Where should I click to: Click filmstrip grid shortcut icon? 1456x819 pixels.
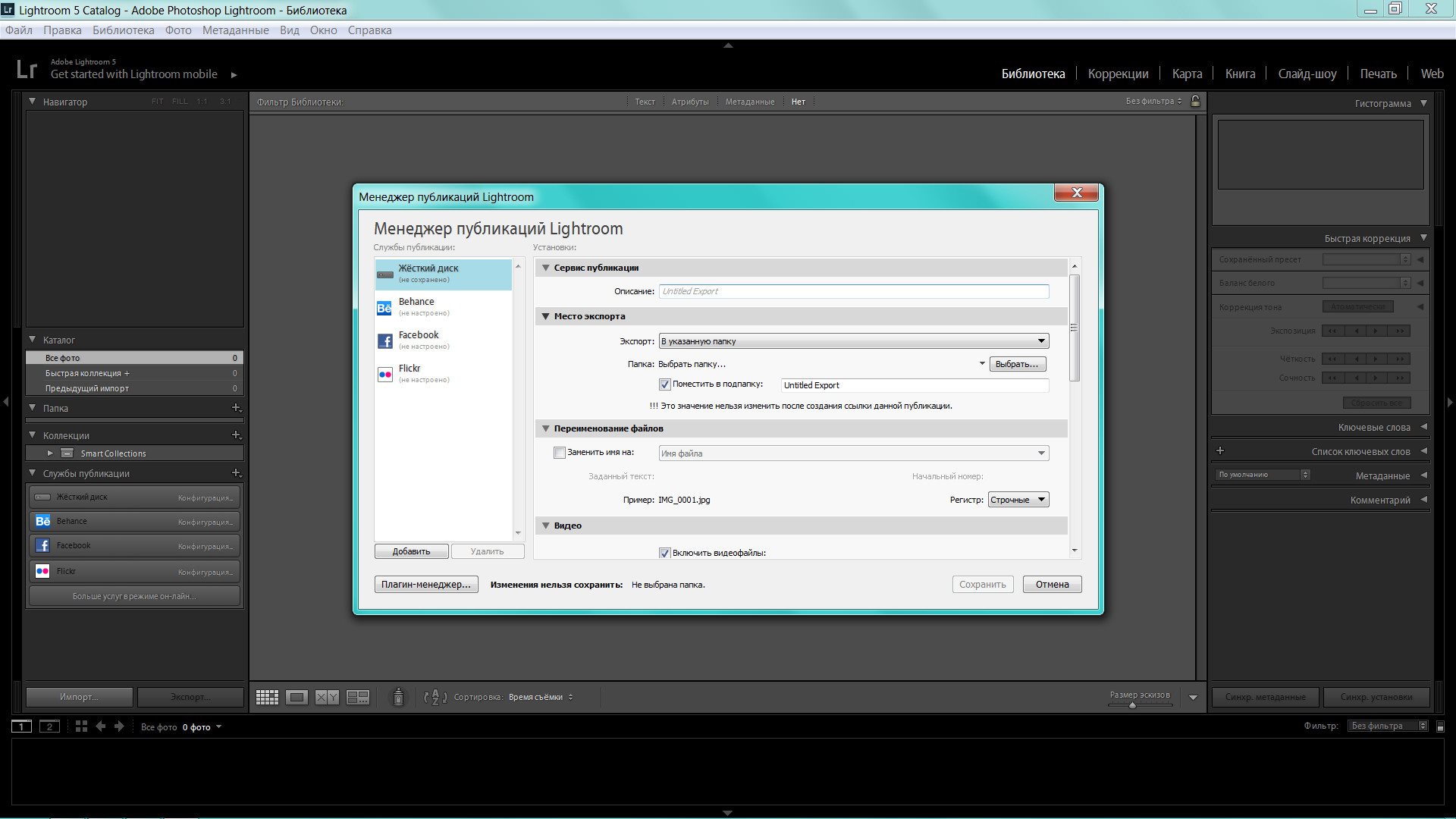[81, 726]
